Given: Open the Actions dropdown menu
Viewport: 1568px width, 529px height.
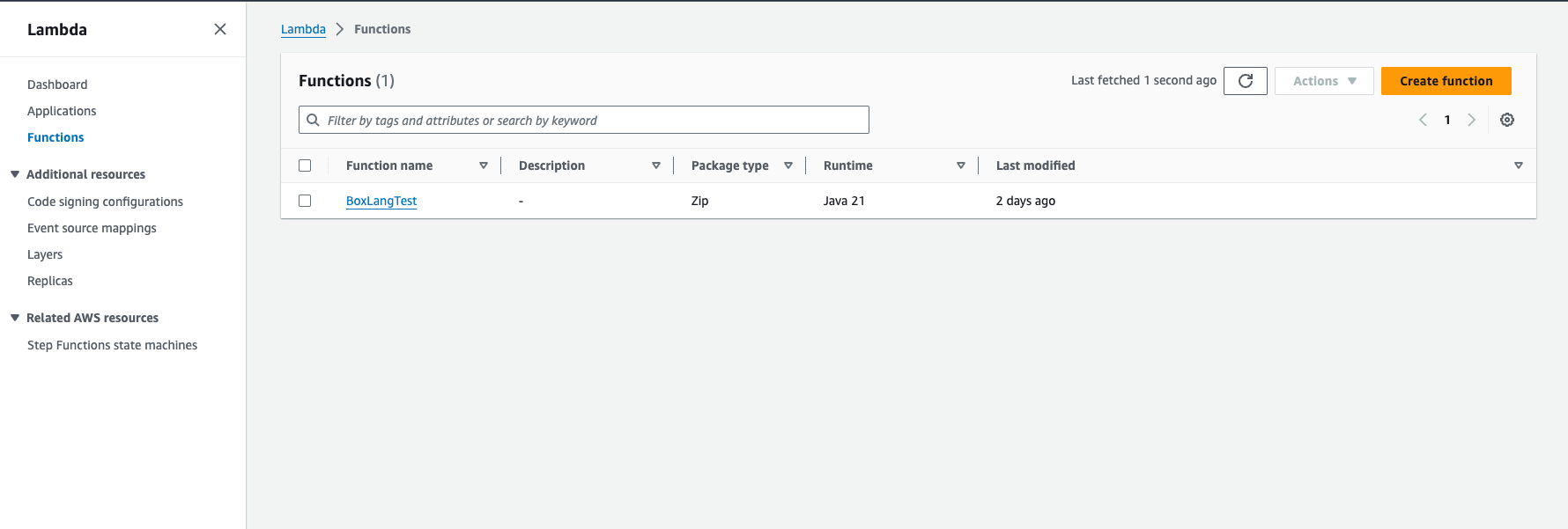Looking at the screenshot, I should pyautogui.click(x=1323, y=81).
